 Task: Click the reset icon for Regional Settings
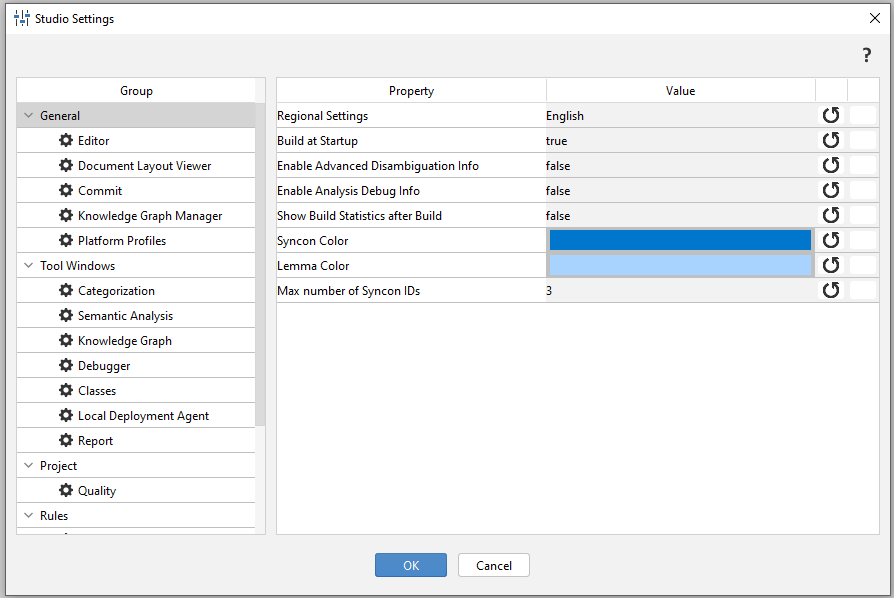pyautogui.click(x=830, y=116)
